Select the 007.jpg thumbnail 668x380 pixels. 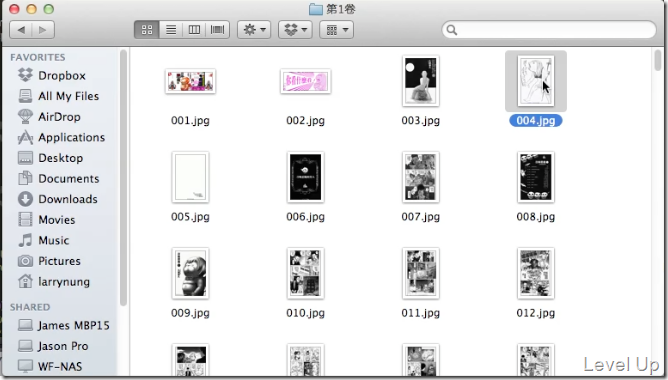(420, 177)
